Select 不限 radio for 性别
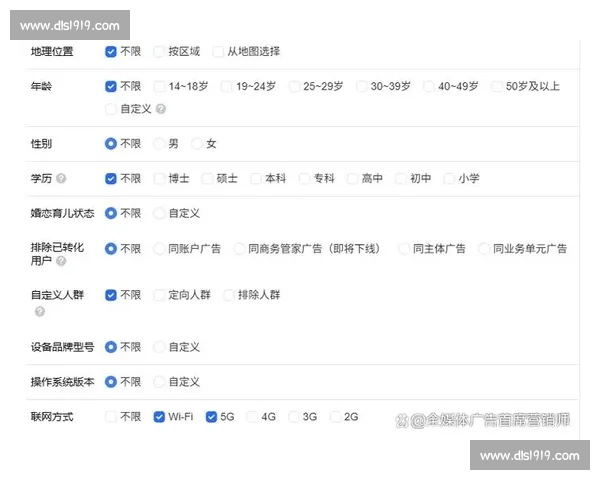Viewport: 600px width, 480px height. coord(111,144)
